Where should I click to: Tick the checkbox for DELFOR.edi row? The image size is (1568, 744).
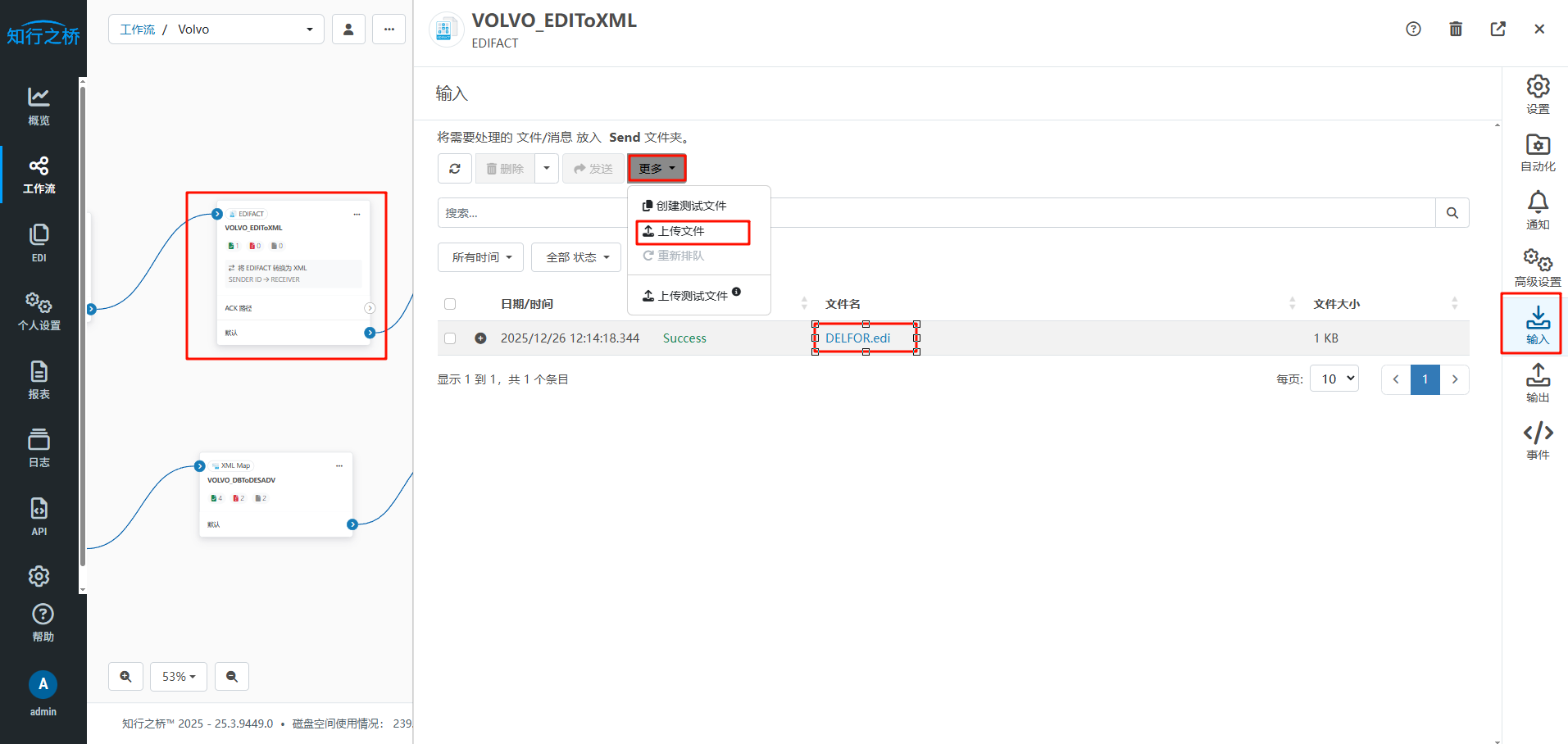(450, 338)
